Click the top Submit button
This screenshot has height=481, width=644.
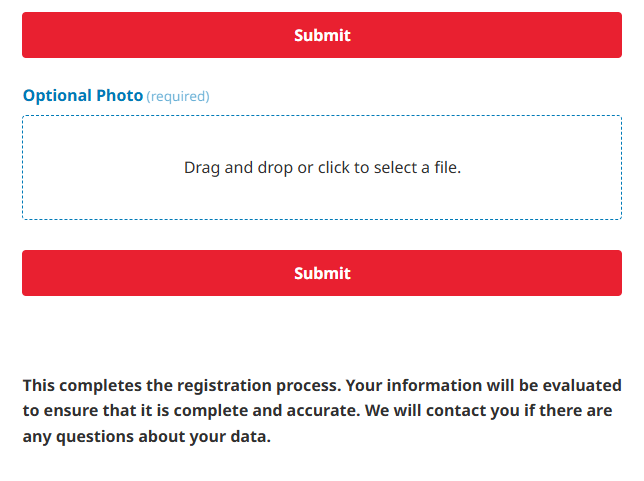322,35
